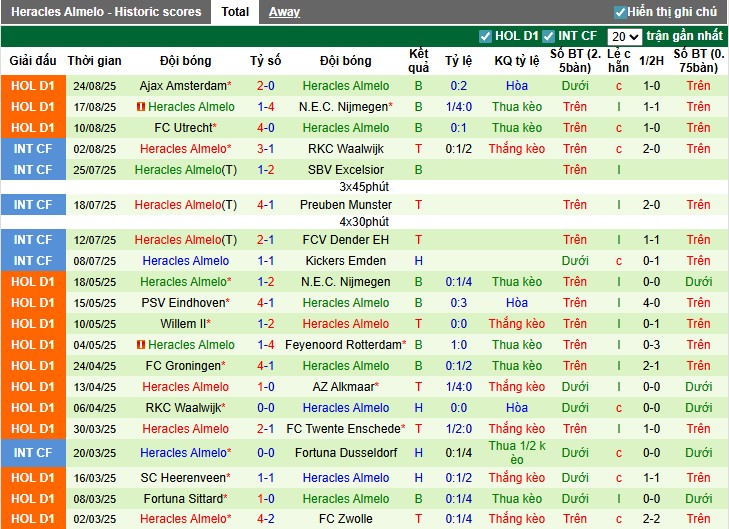Viewport: 729px width, 529px height.
Task: Open the Fortuna Dusseldorf team link
Action: pyautogui.click(x=346, y=453)
